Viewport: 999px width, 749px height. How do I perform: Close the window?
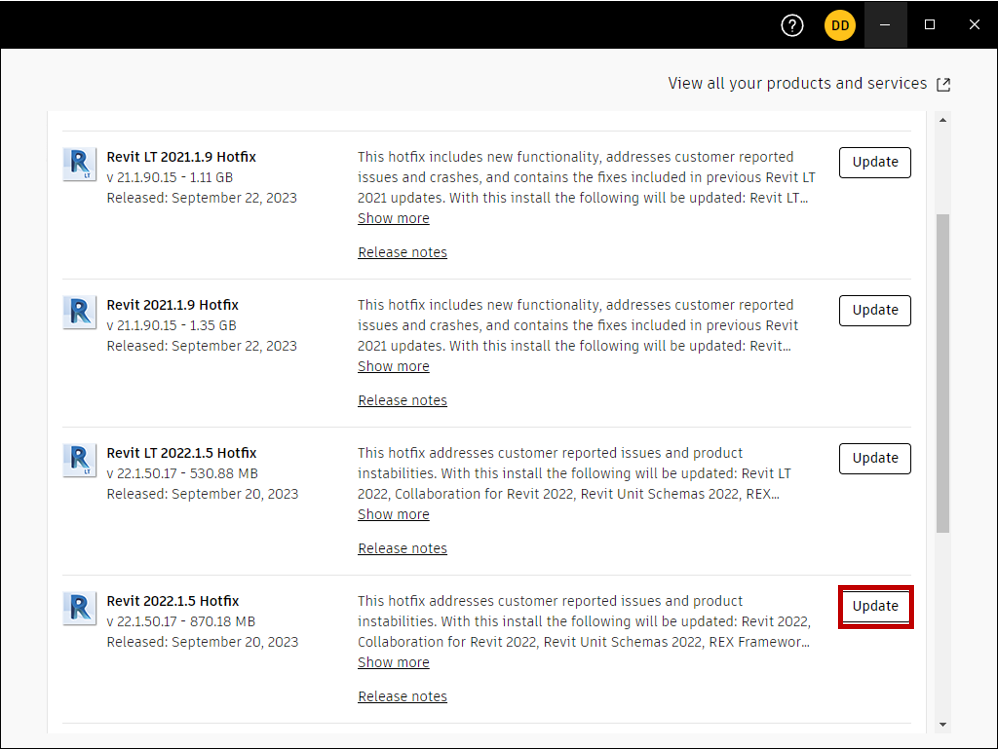974,25
